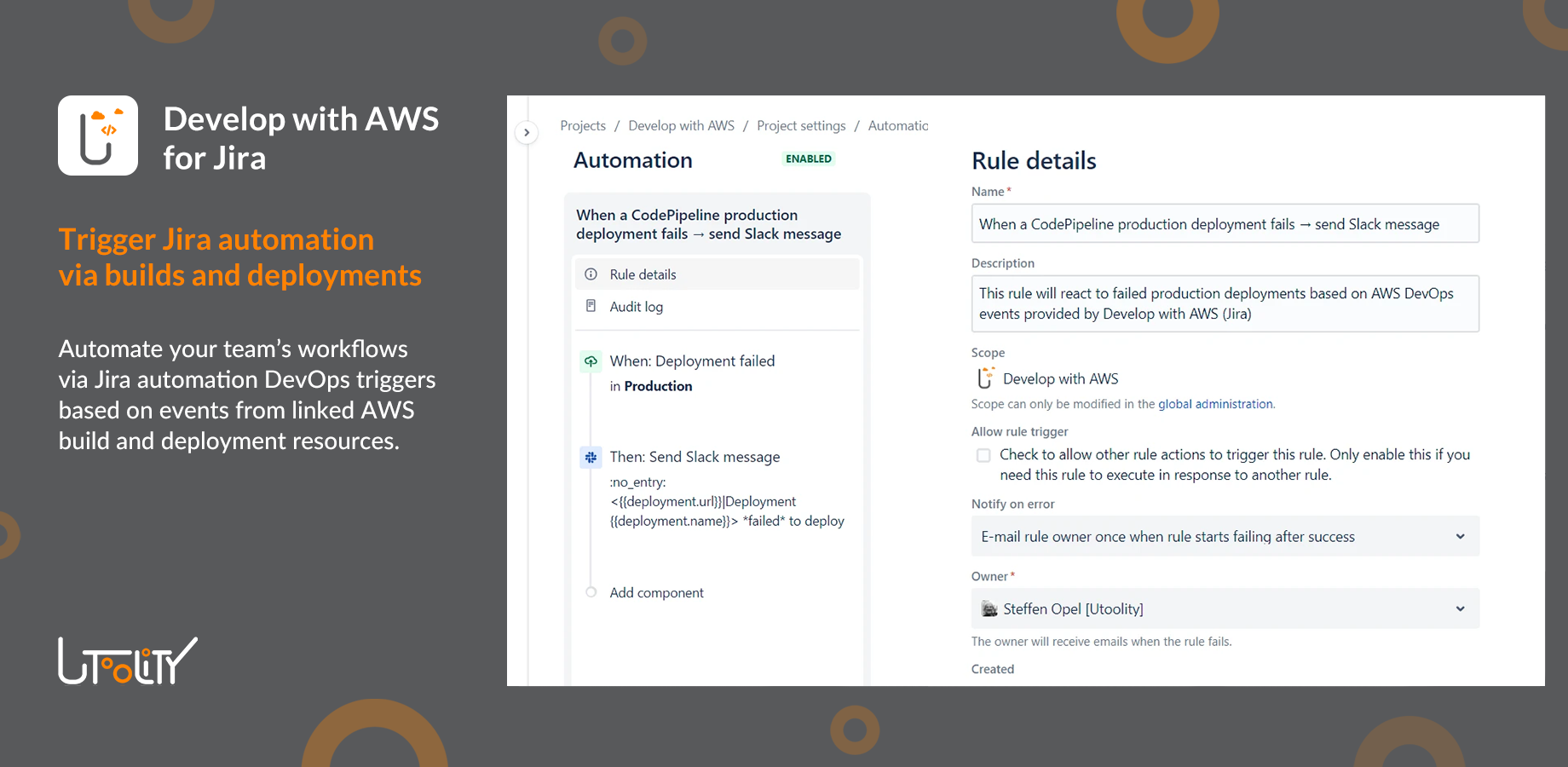Click the Audit log document icon
Viewport: 1568px width, 767px height.
pos(591,306)
